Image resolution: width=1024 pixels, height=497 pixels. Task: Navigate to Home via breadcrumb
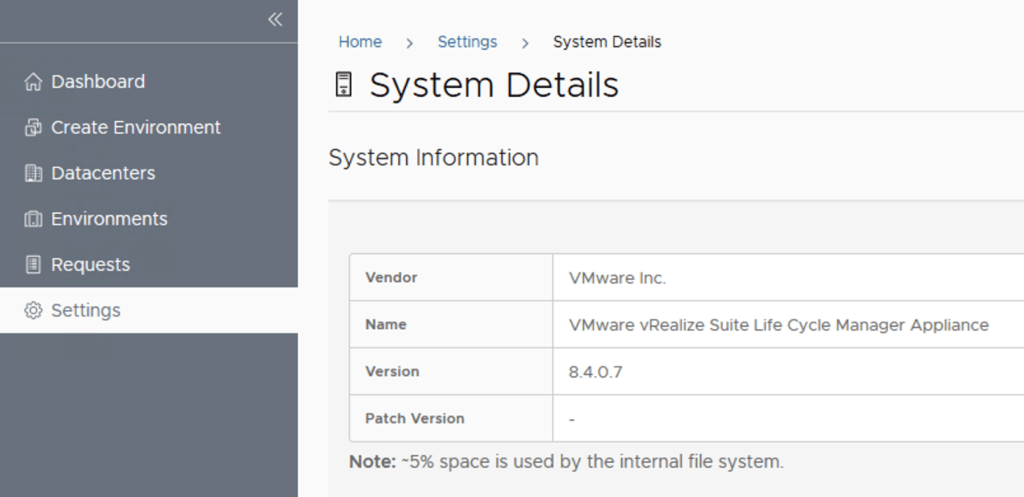pos(360,42)
